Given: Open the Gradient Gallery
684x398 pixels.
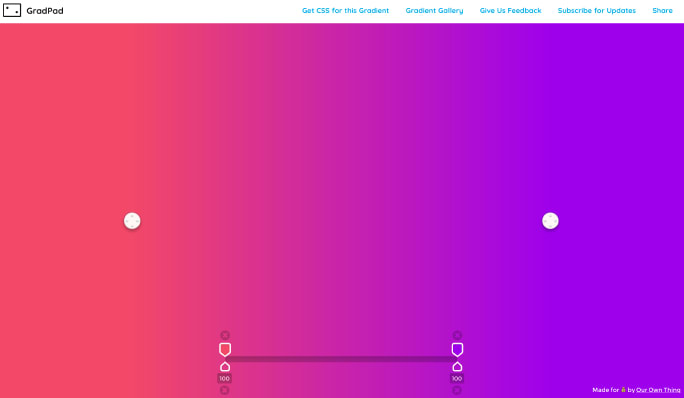Looking at the screenshot, I should click(434, 10).
